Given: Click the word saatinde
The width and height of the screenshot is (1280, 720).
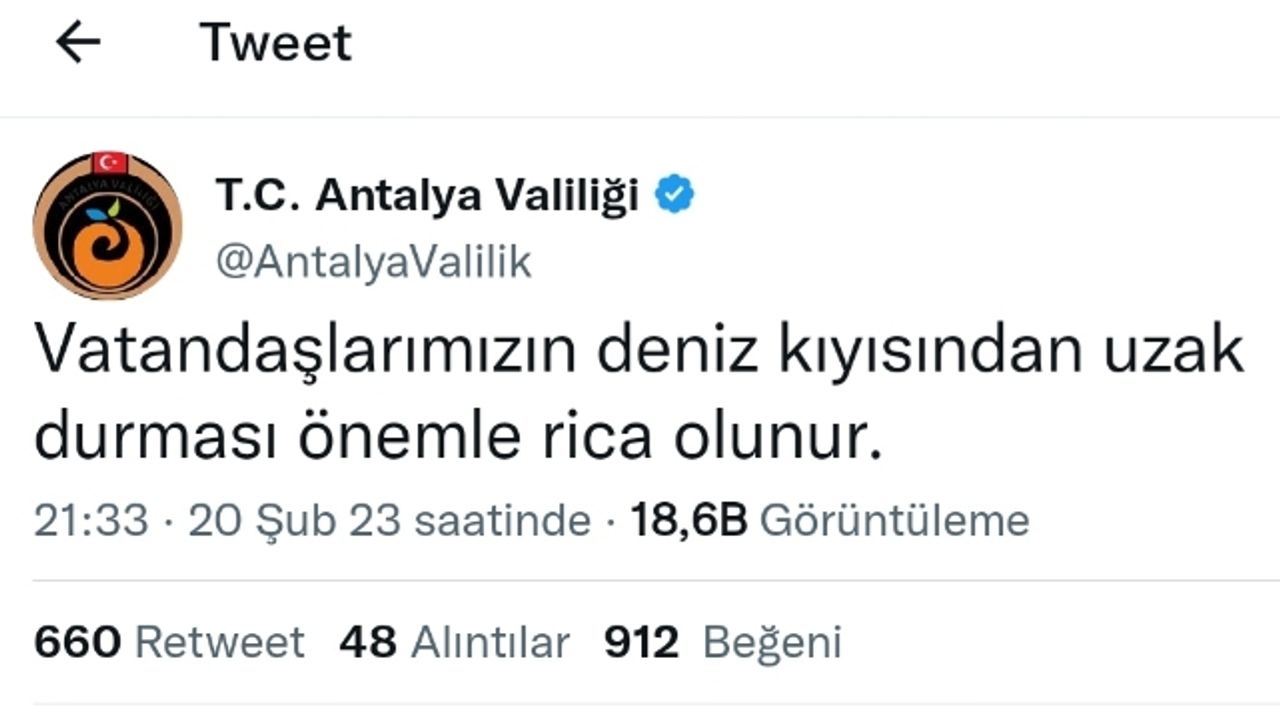Looking at the screenshot, I should pos(503,521).
